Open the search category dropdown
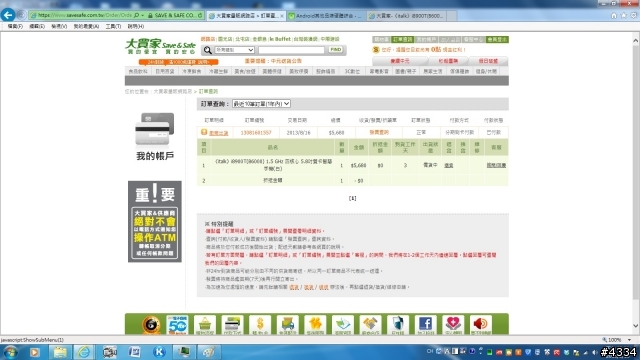This screenshot has width=640, height=360. (x=235, y=50)
